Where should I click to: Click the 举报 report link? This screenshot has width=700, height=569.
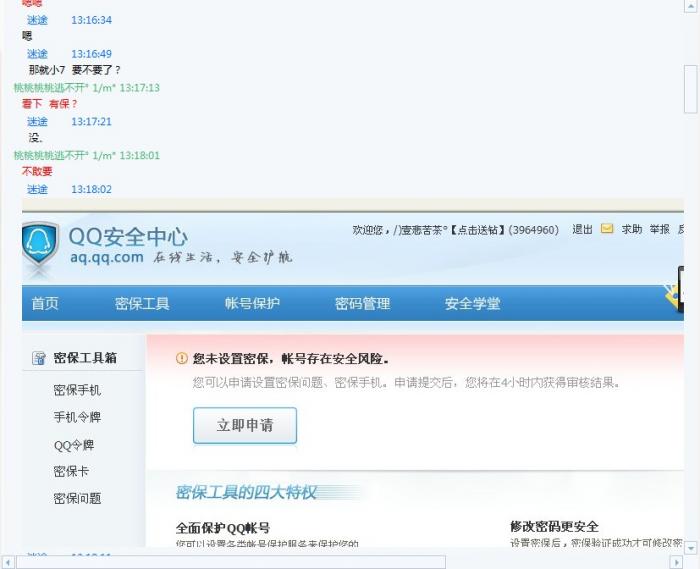[x=659, y=229]
